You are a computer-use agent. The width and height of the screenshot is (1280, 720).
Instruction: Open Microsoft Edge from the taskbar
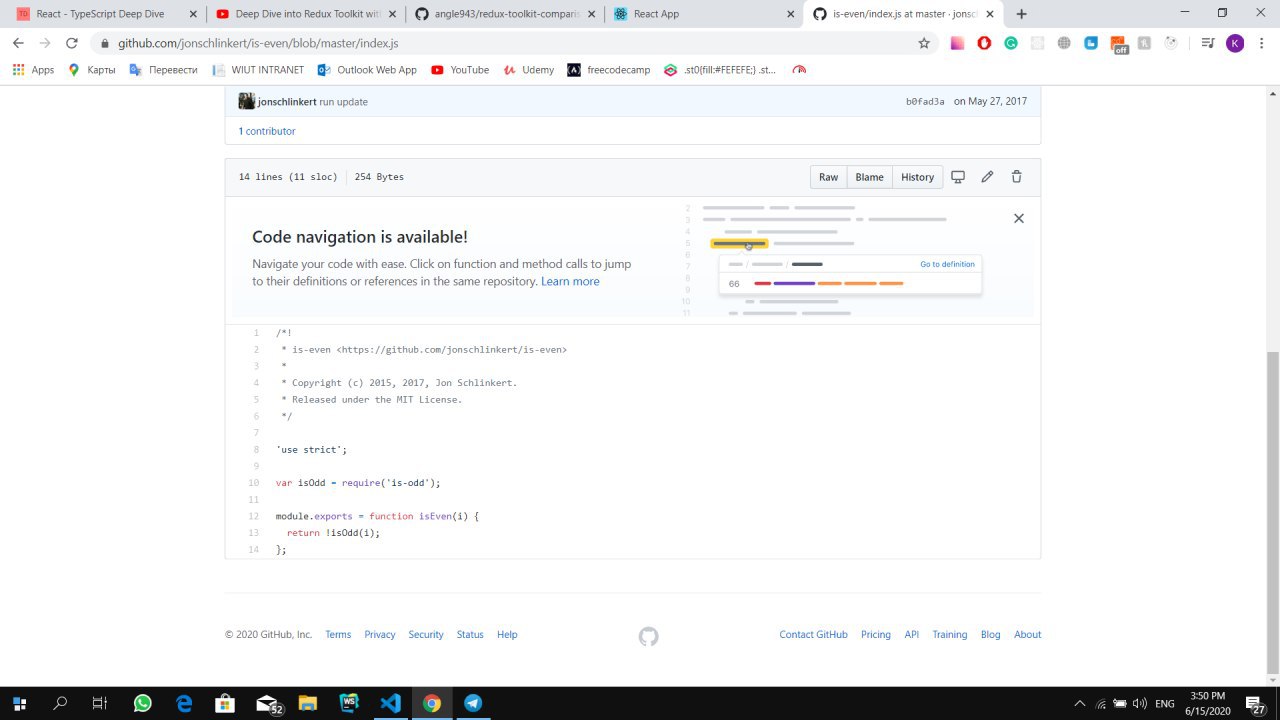[x=184, y=703]
